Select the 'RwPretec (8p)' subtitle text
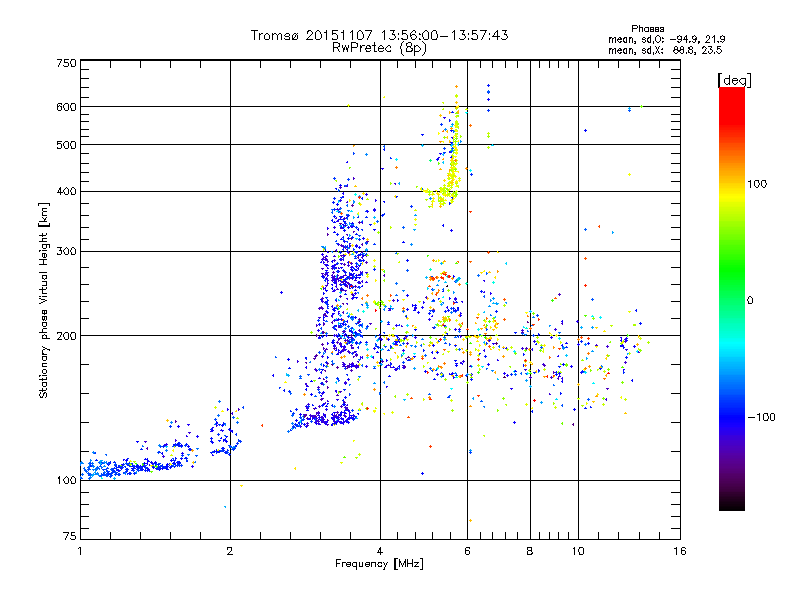The height and width of the screenshot is (600, 800). (379, 48)
